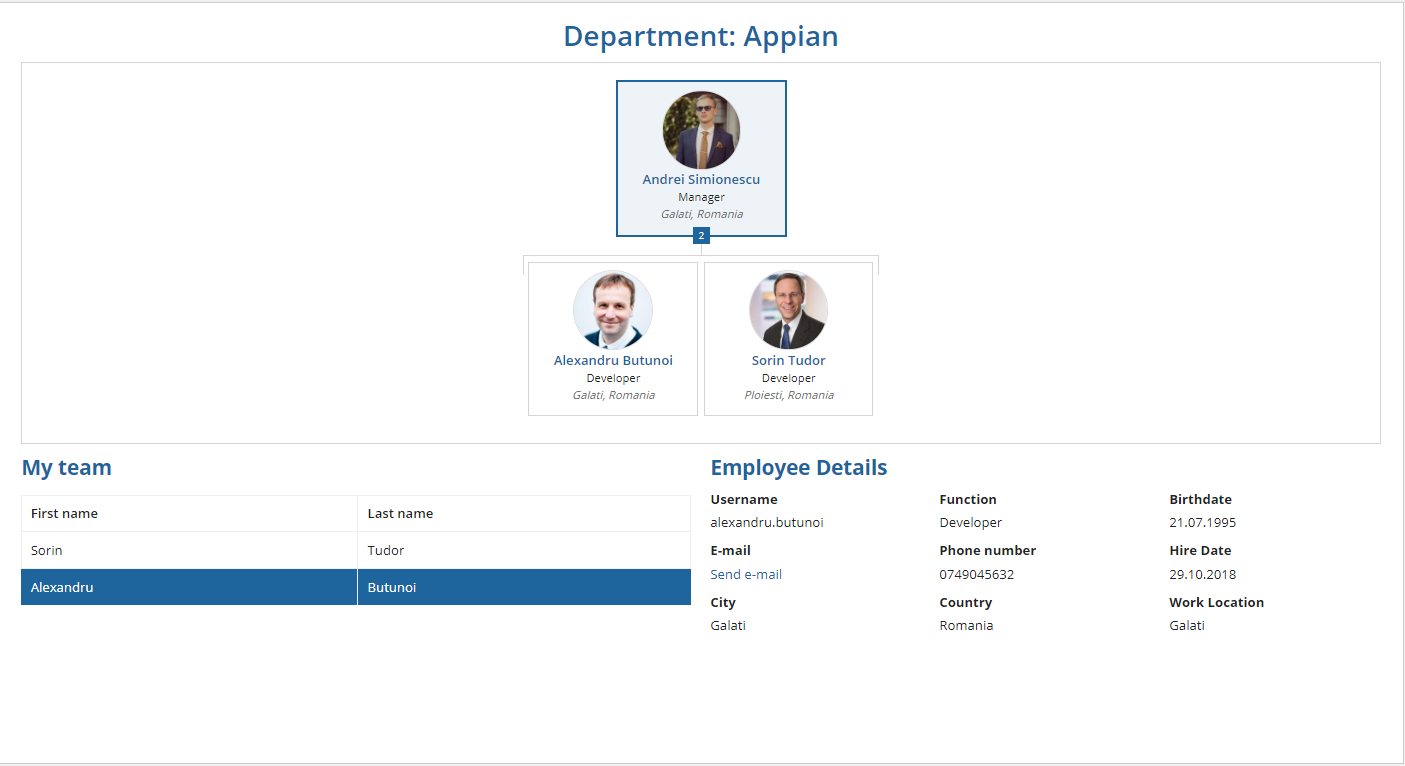Screen dimensions: 1405x766
Task: Click the City value Galati
Action: point(728,626)
